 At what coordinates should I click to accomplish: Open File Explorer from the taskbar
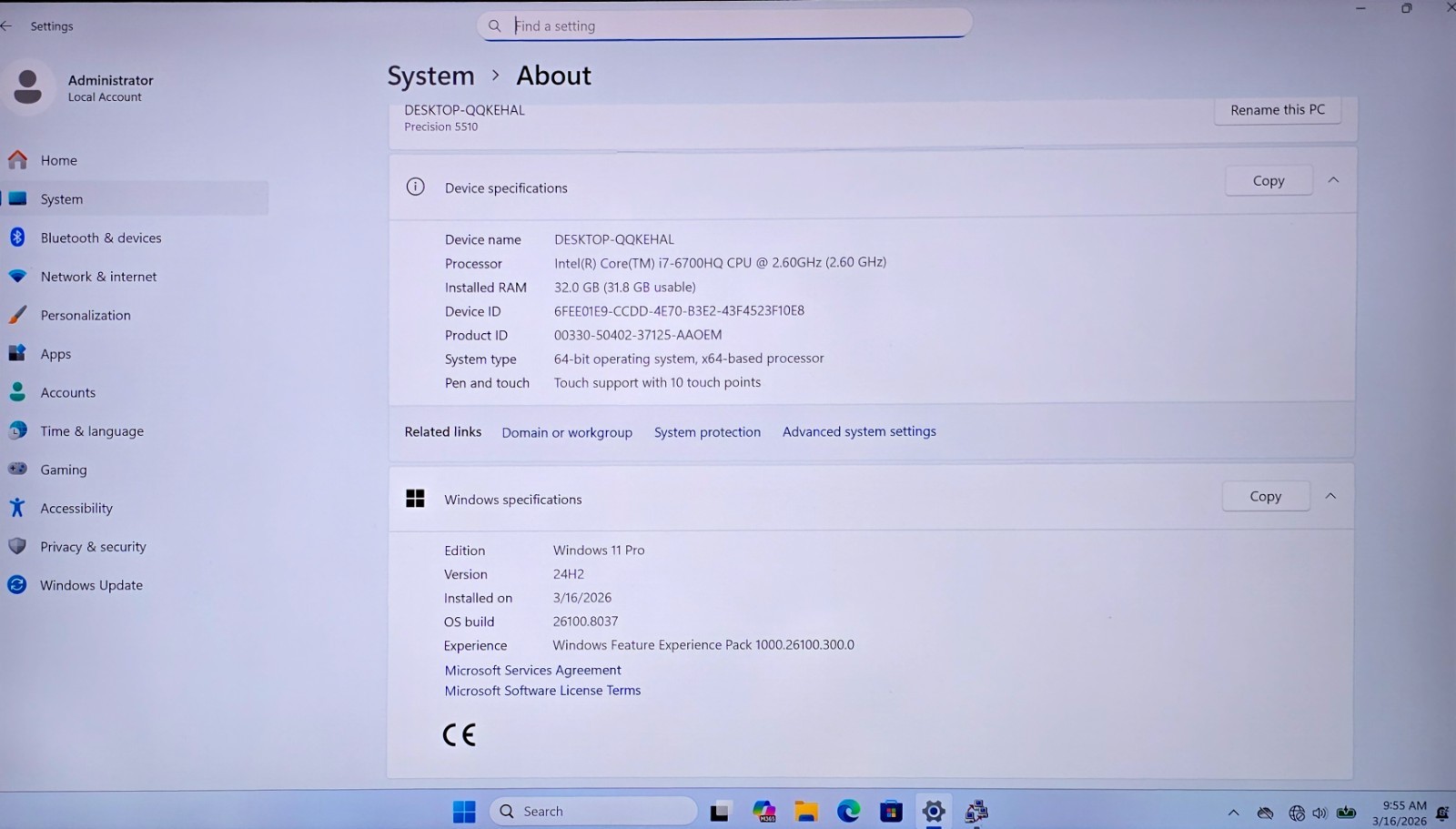(x=806, y=812)
